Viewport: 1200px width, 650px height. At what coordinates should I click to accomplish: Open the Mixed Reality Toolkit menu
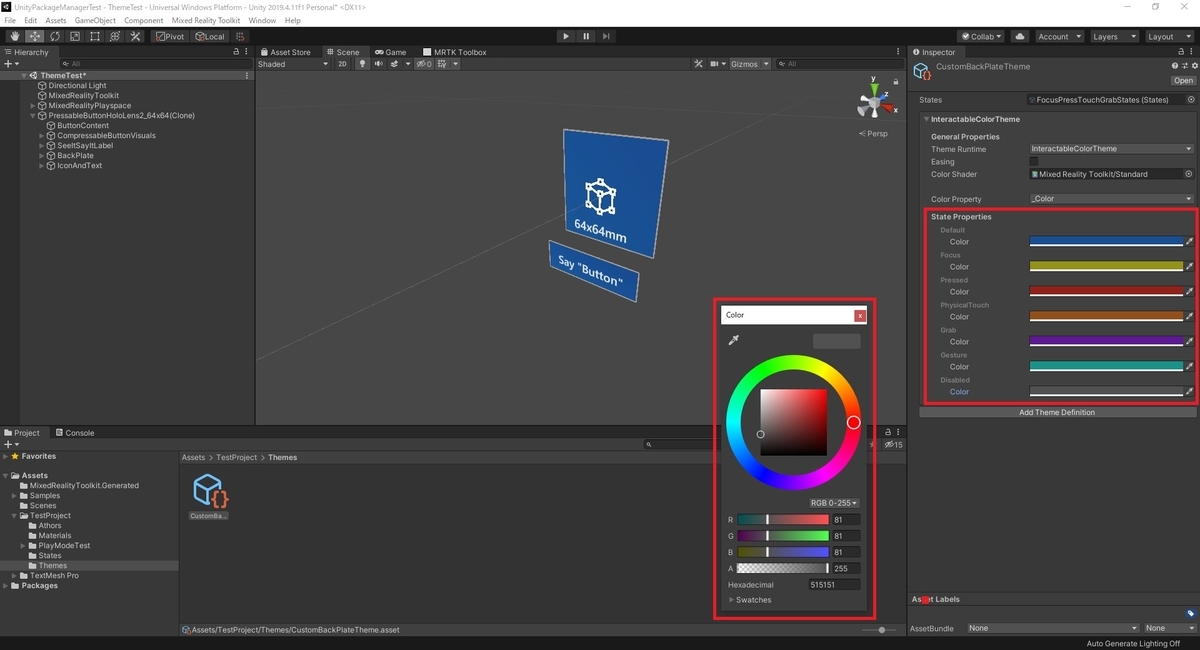(206, 20)
